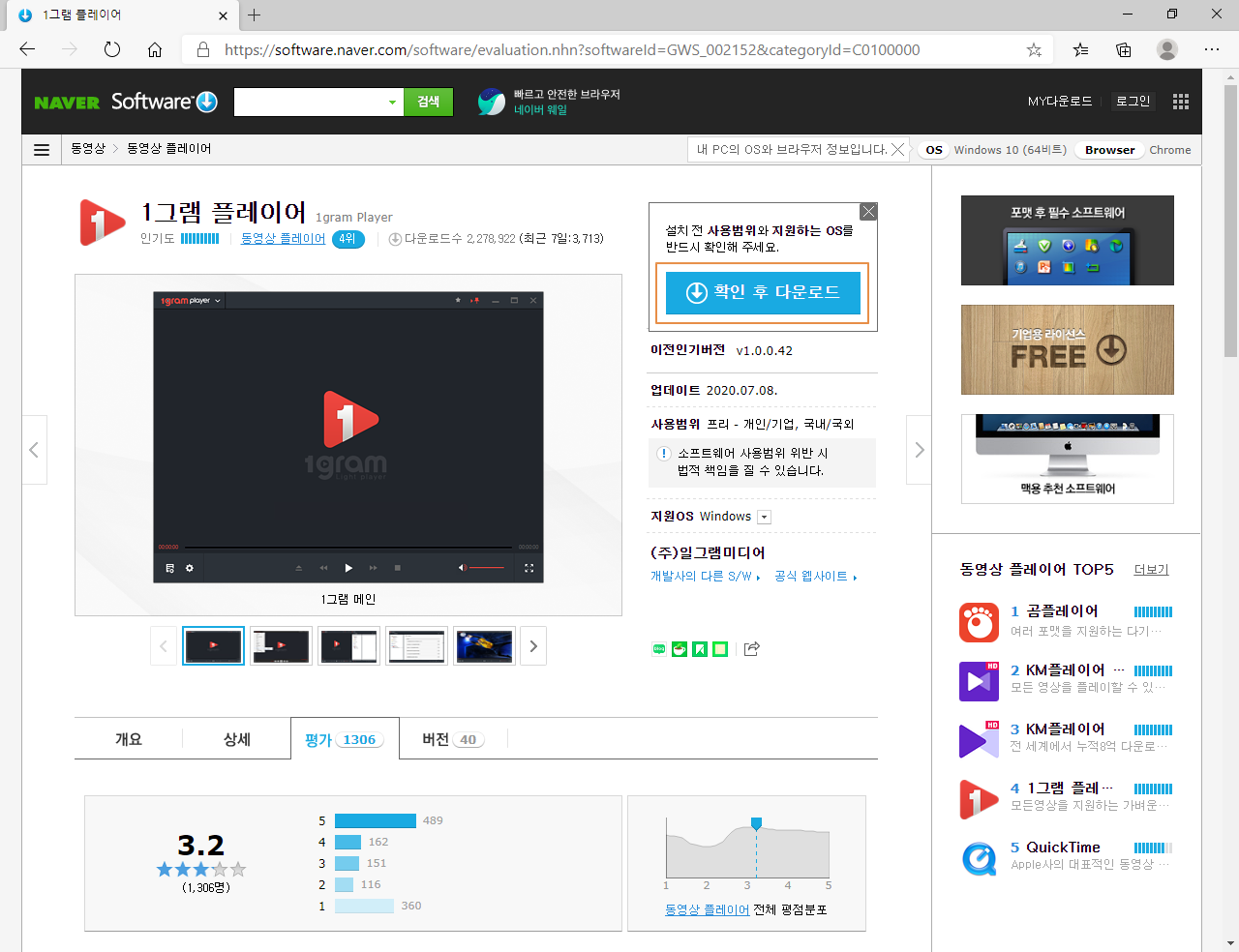
Task: Click the 4위 rank badge
Action: click(348, 239)
